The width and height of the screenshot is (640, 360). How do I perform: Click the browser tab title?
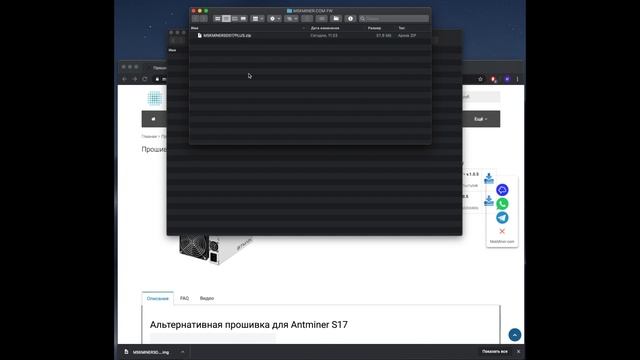tap(160, 68)
